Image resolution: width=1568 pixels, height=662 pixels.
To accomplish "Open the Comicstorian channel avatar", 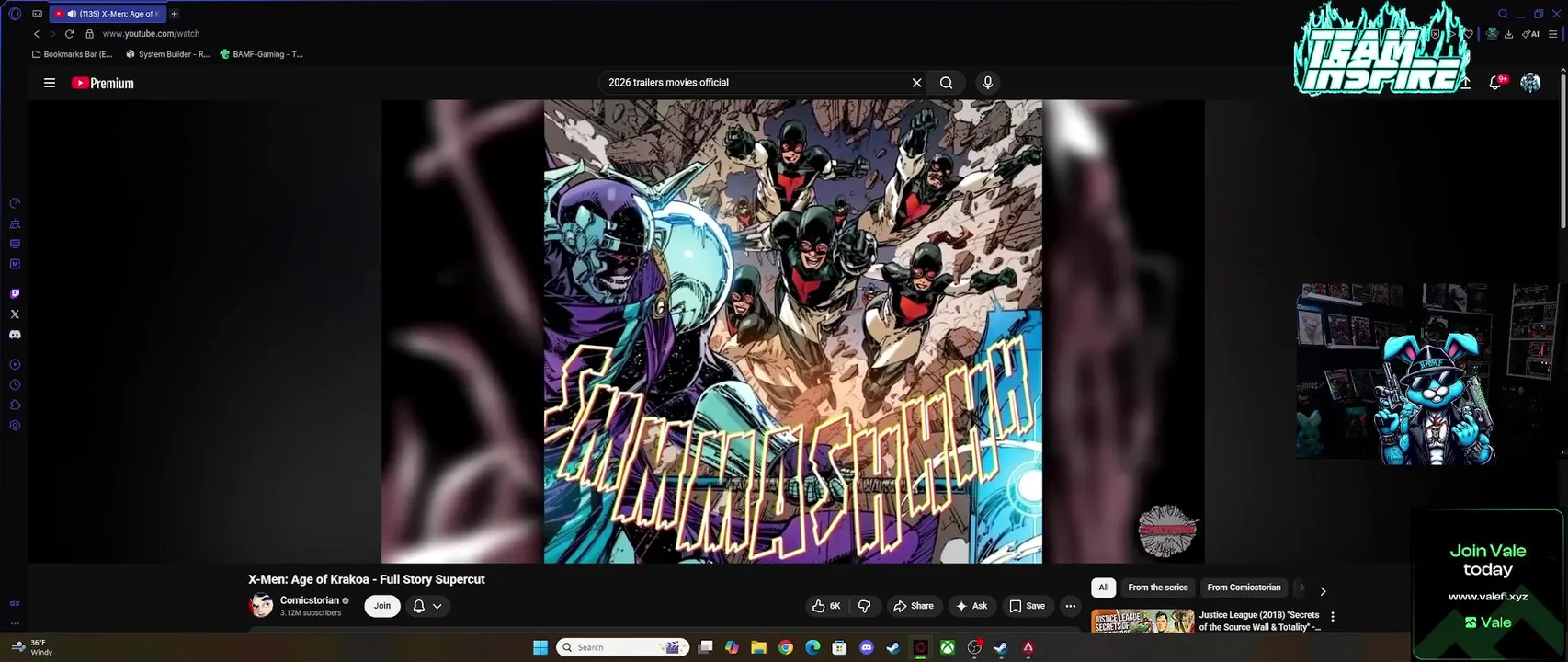I will (261, 605).
